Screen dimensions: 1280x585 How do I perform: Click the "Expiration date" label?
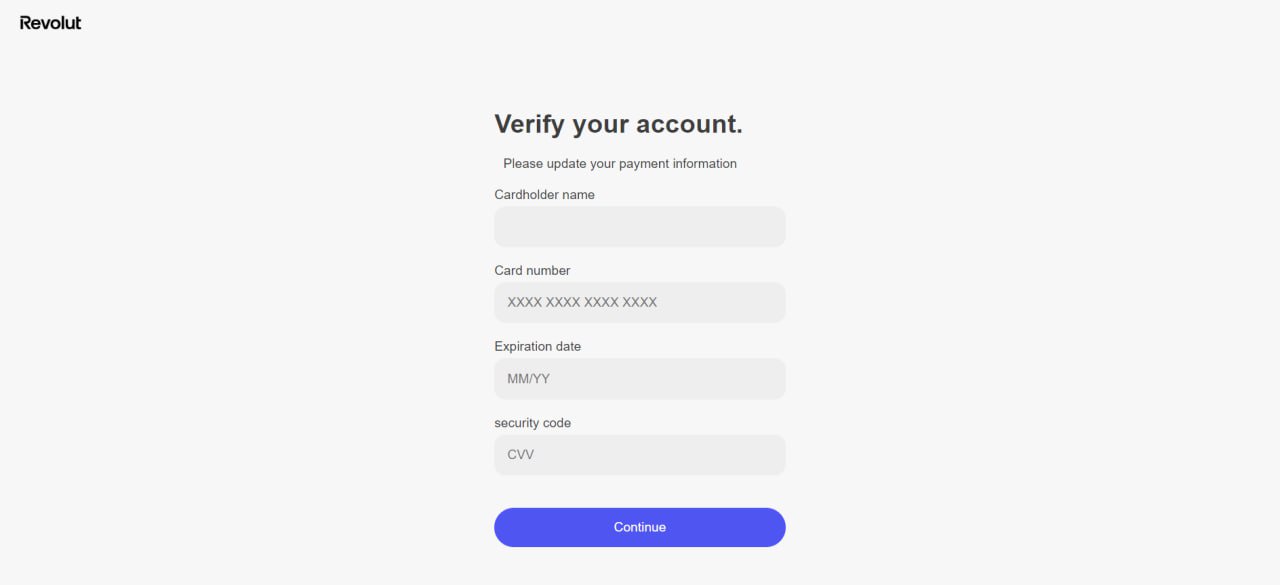(x=537, y=347)
